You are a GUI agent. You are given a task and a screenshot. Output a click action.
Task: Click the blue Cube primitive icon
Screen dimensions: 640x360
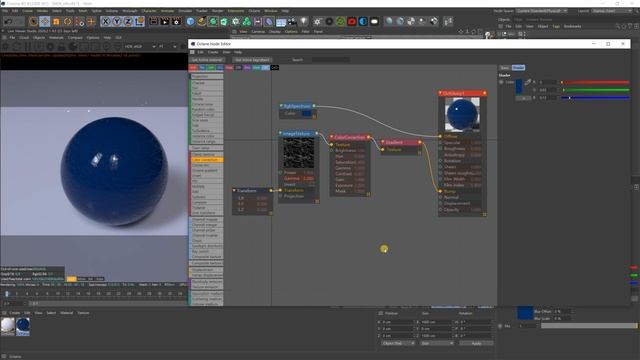(190, 21)
